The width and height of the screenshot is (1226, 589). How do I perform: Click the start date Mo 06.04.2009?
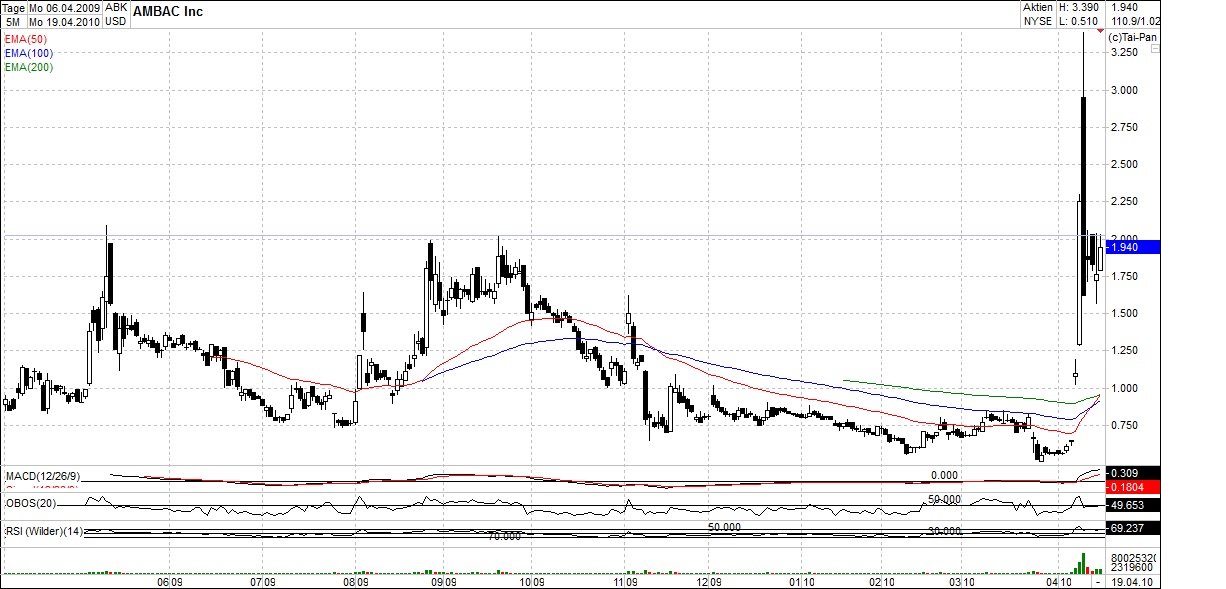(x=66, y=7)
